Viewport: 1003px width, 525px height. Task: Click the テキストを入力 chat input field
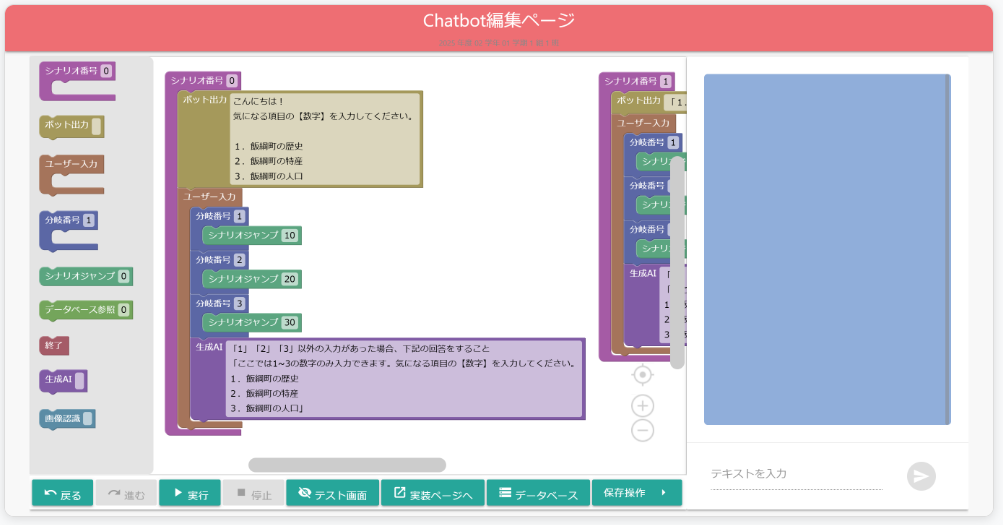(x=796, y=474)
